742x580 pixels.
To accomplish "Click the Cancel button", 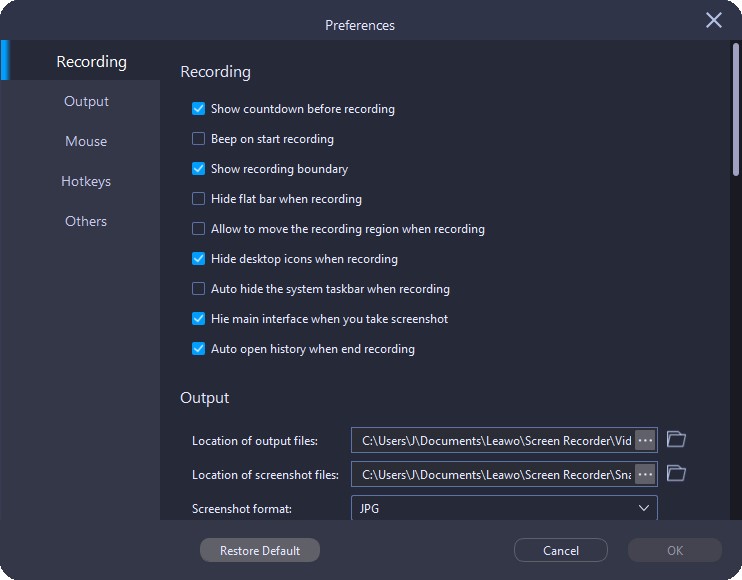I will [x=561, y=550].
